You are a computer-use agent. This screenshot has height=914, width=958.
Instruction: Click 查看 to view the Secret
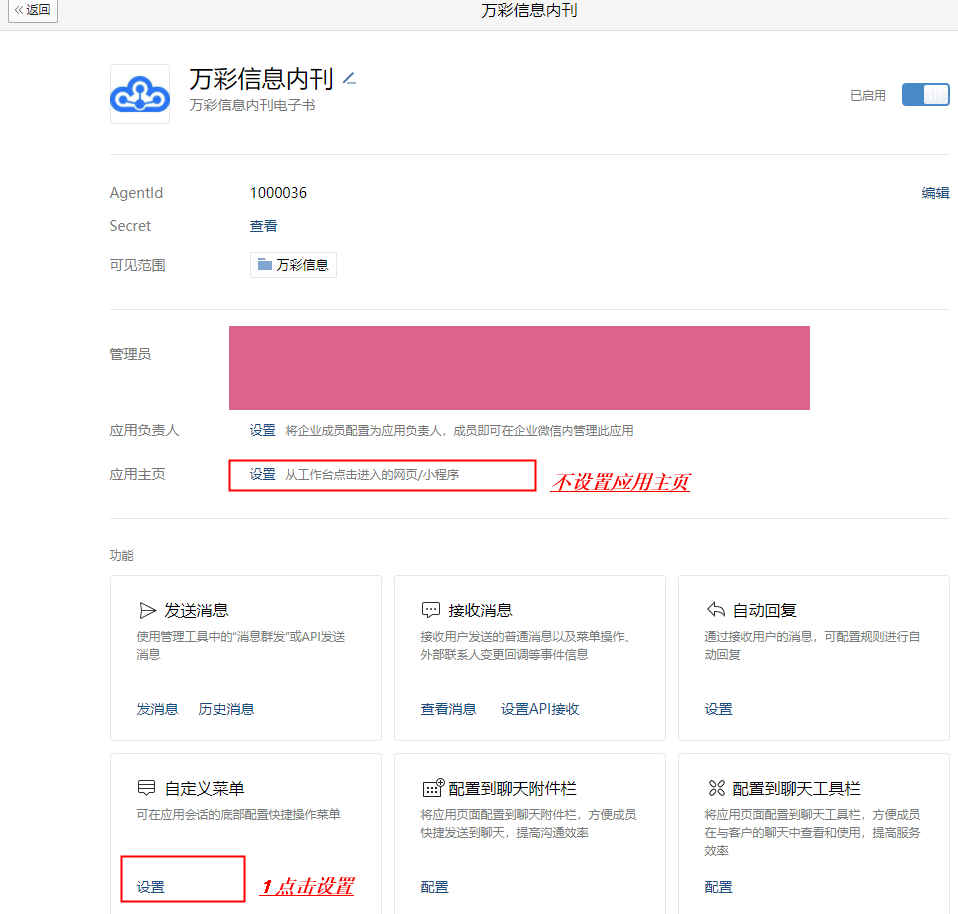[x=263, y=226]
